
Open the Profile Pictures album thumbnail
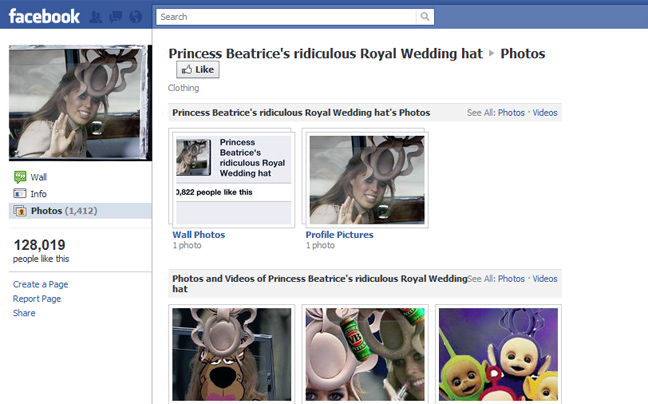point(366,179)
